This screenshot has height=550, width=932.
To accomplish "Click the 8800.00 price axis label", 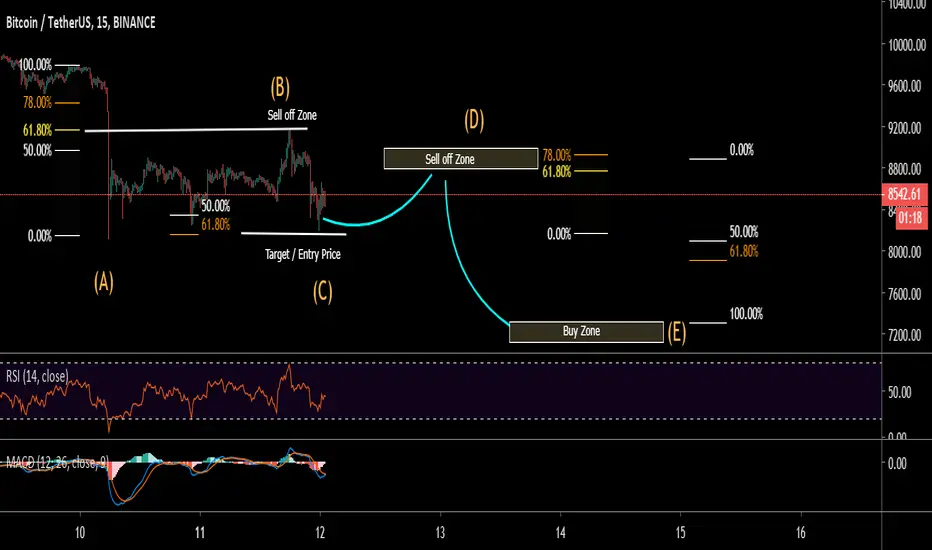I will (x=906, y=169).
